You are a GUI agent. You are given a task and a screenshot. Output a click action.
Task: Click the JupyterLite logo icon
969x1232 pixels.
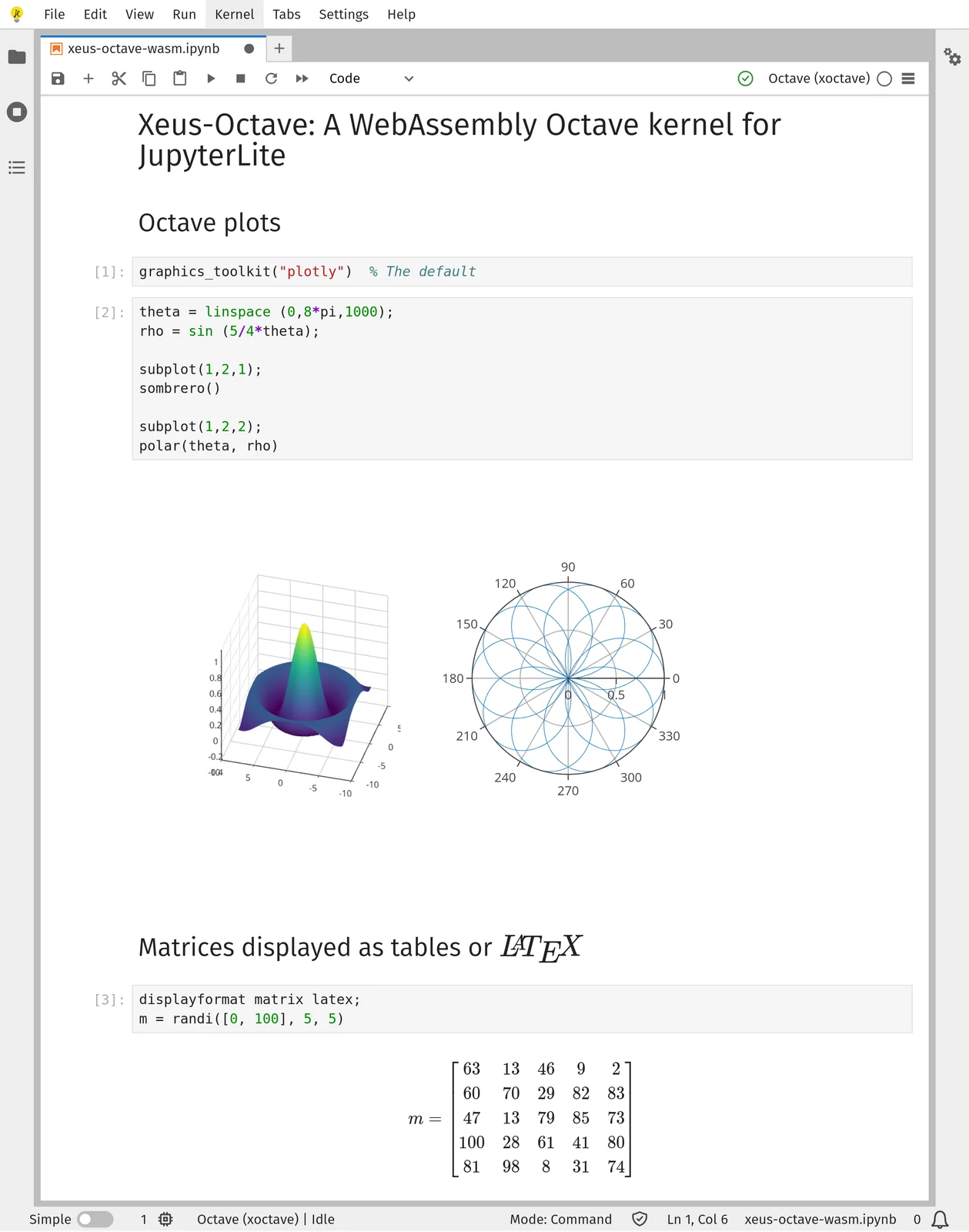tap(17, 14)
